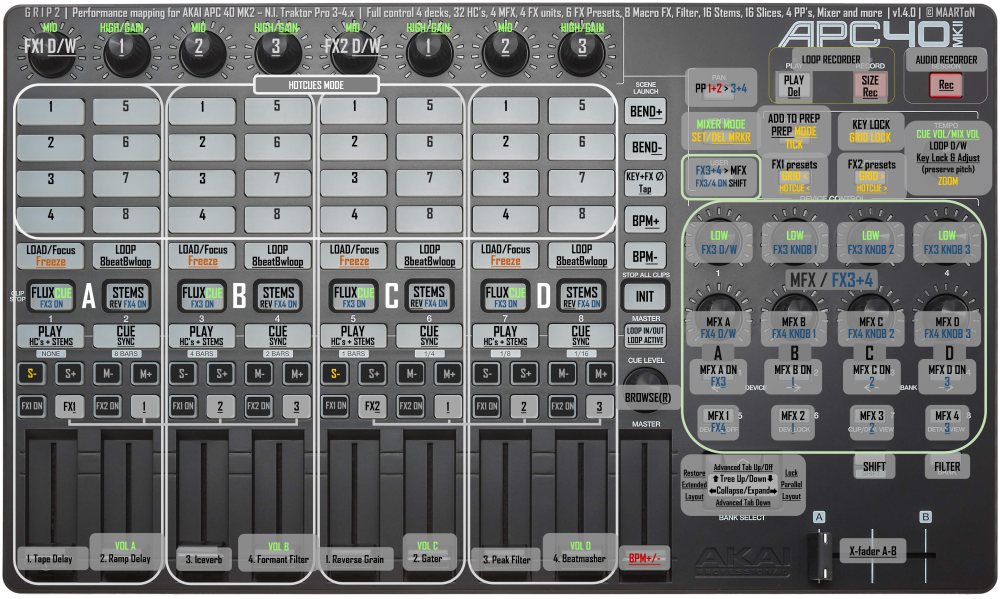Toggle deck C FLUX CUE button
Screen dimensions: 1000x599
tap(354, 297)
